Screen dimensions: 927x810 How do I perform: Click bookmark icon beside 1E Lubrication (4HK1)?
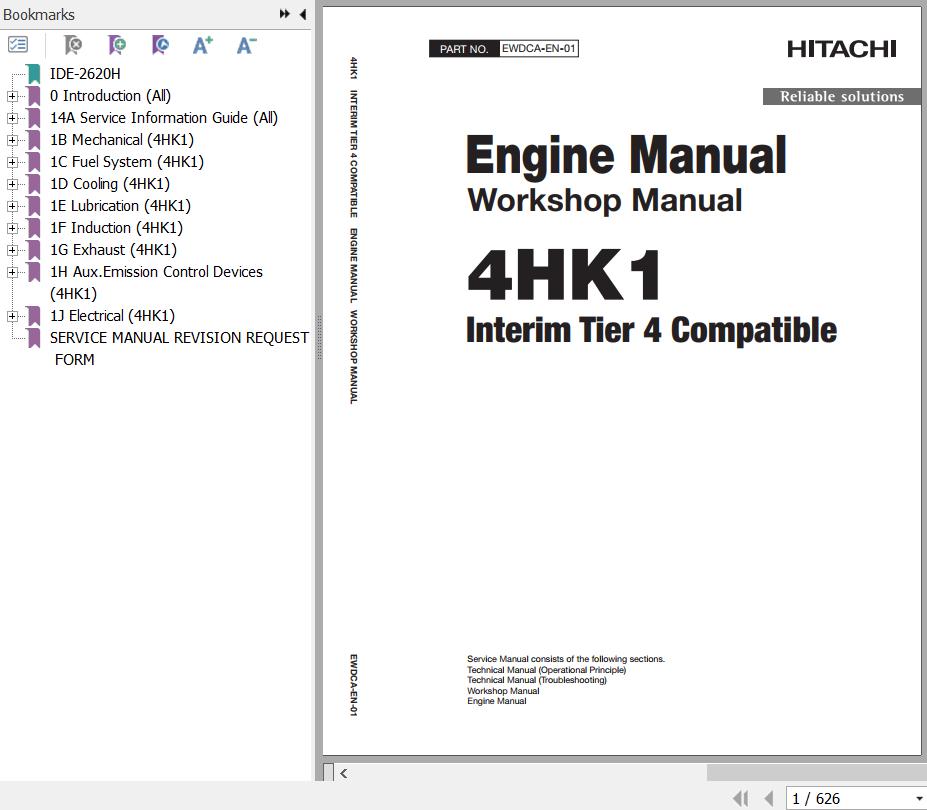pyautogui.click(x=34, y=206)
